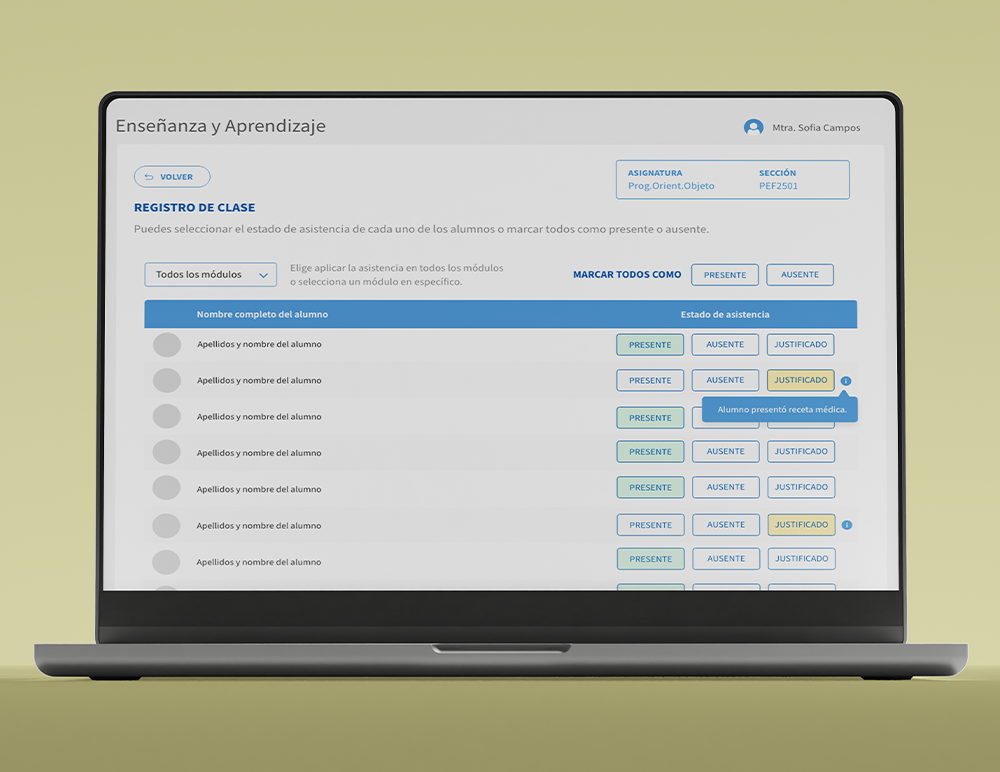Select the fourth student's avatar placeholder
1000x772 pixels.
click(167, 453)
